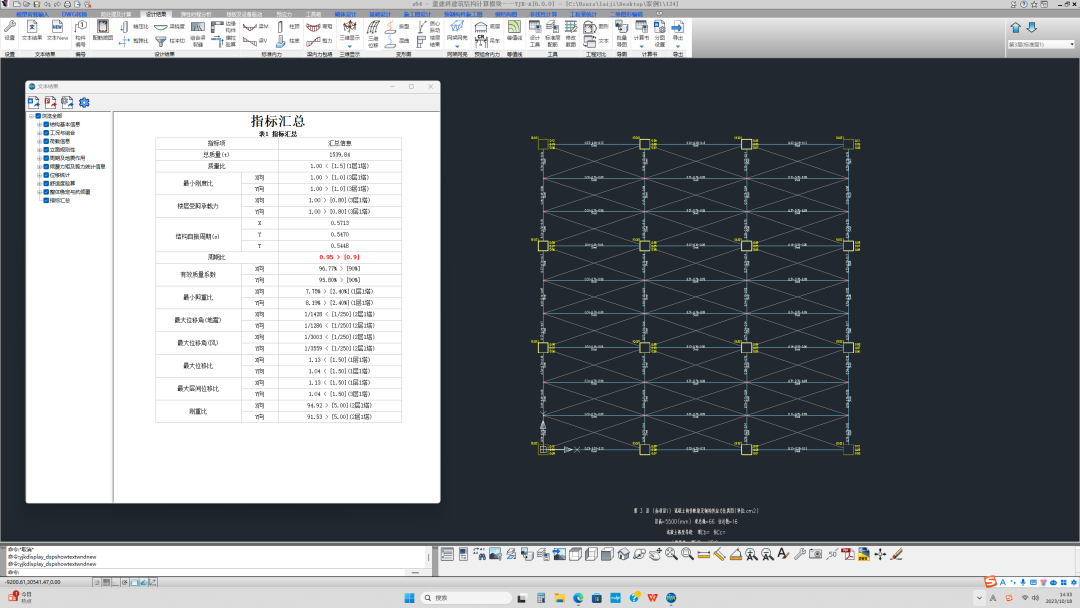Expand the 整体稳定与抗倾覆 tree node
1080x608 pixels.
tap(39, 192)
